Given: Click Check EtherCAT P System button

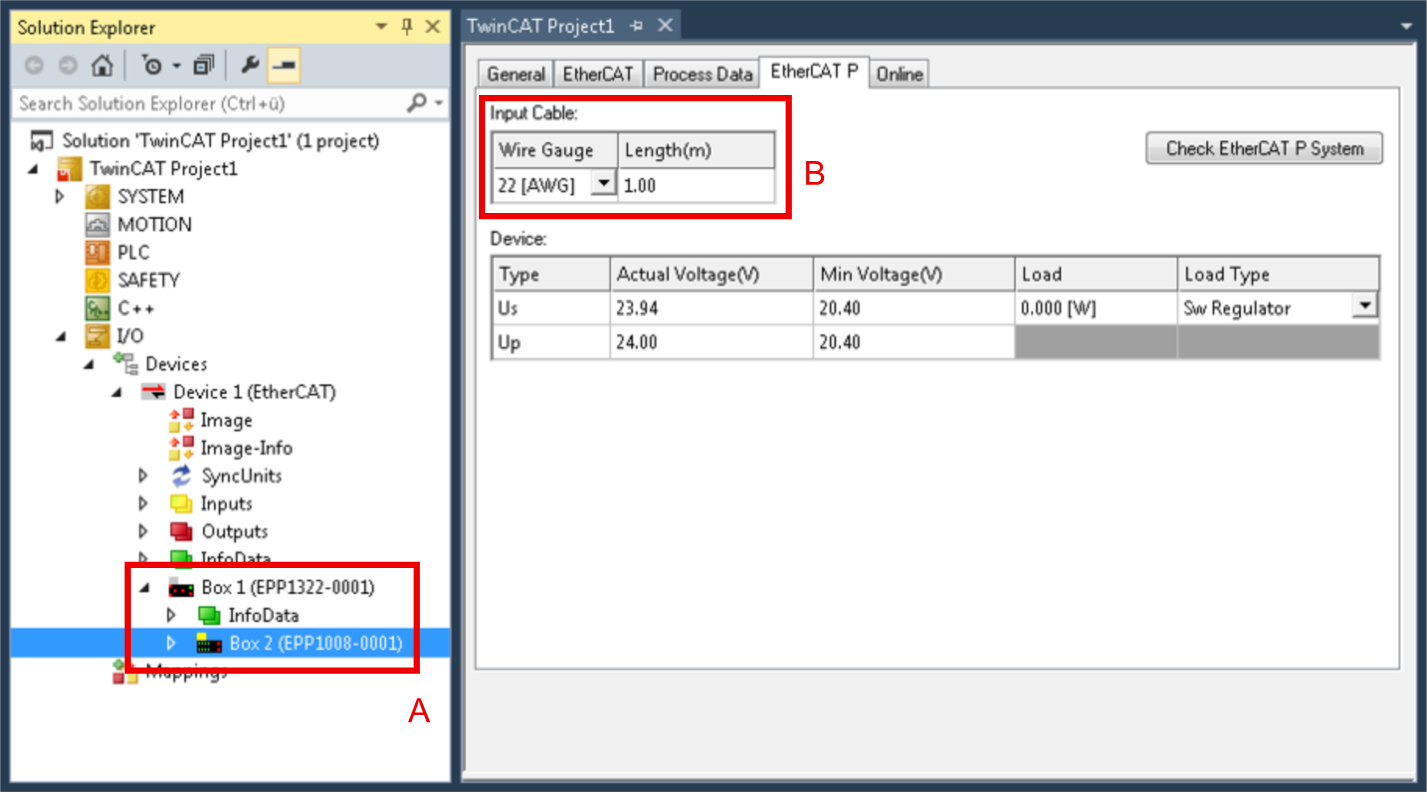Looking at the screenshot, I should point(1264,149).
